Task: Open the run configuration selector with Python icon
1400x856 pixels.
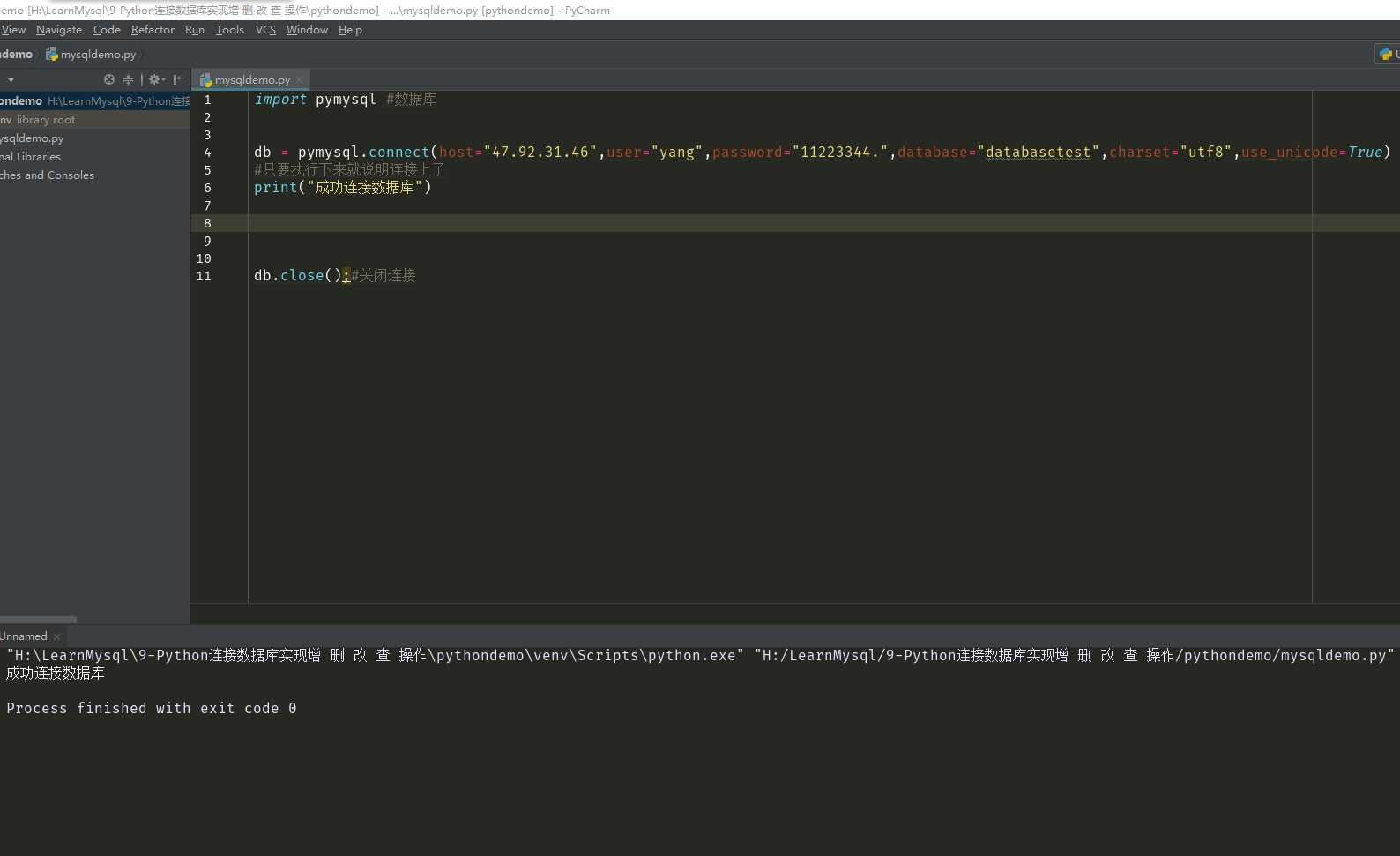Action: point(1388,55)
